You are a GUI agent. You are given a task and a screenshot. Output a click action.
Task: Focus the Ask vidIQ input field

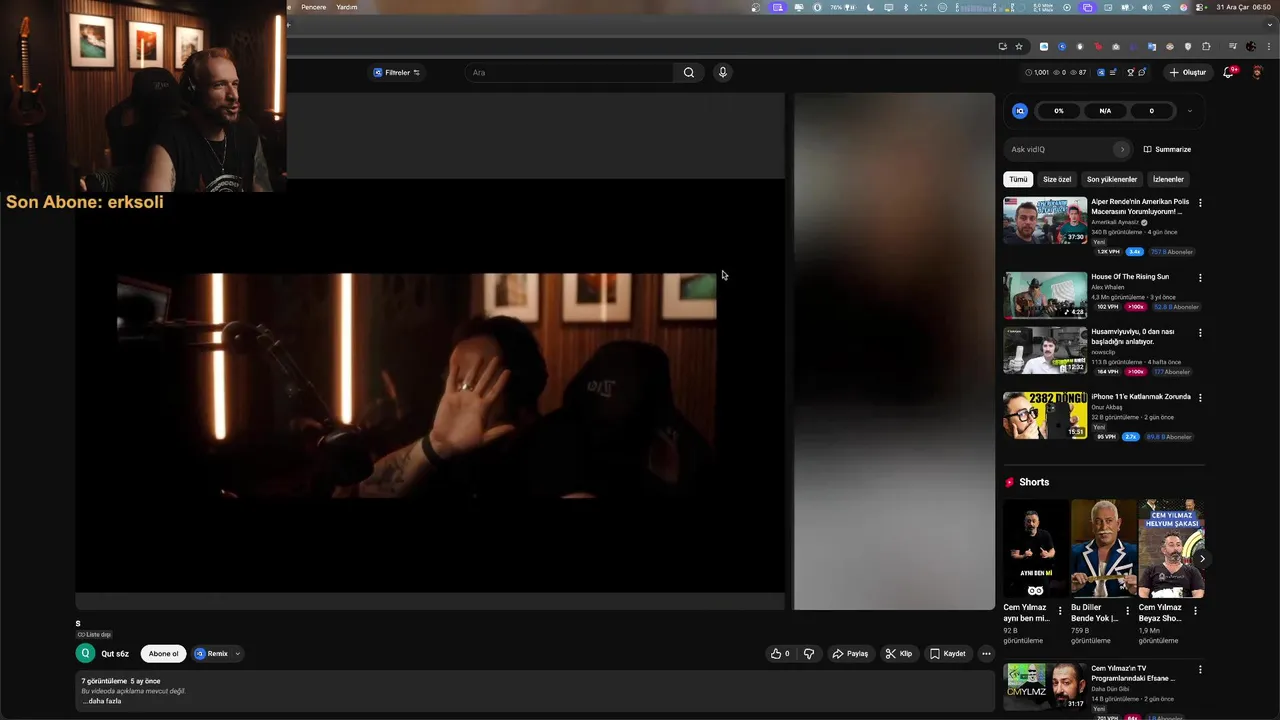[1059, 149]
